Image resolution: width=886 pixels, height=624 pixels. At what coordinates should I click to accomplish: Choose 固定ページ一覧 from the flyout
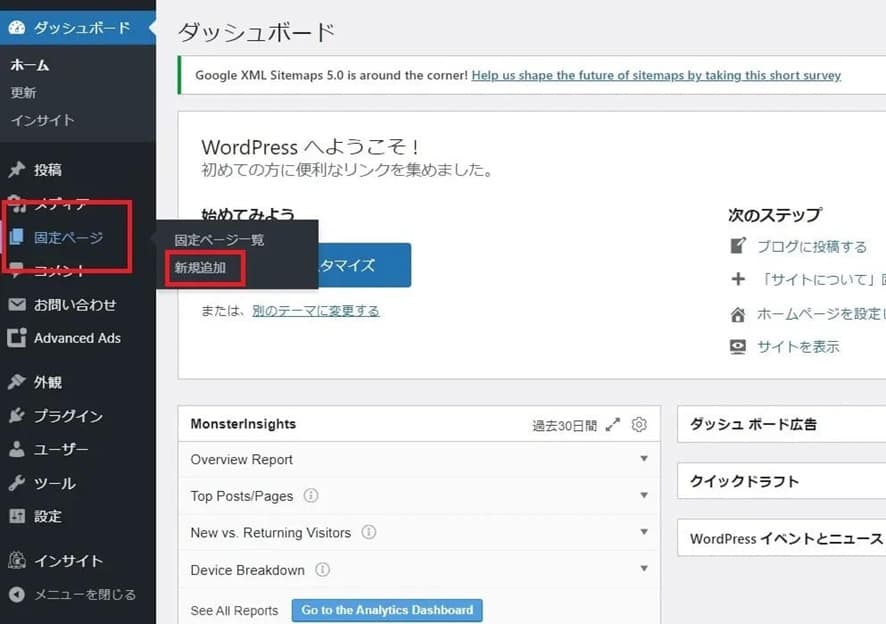(x=219, y=240)
